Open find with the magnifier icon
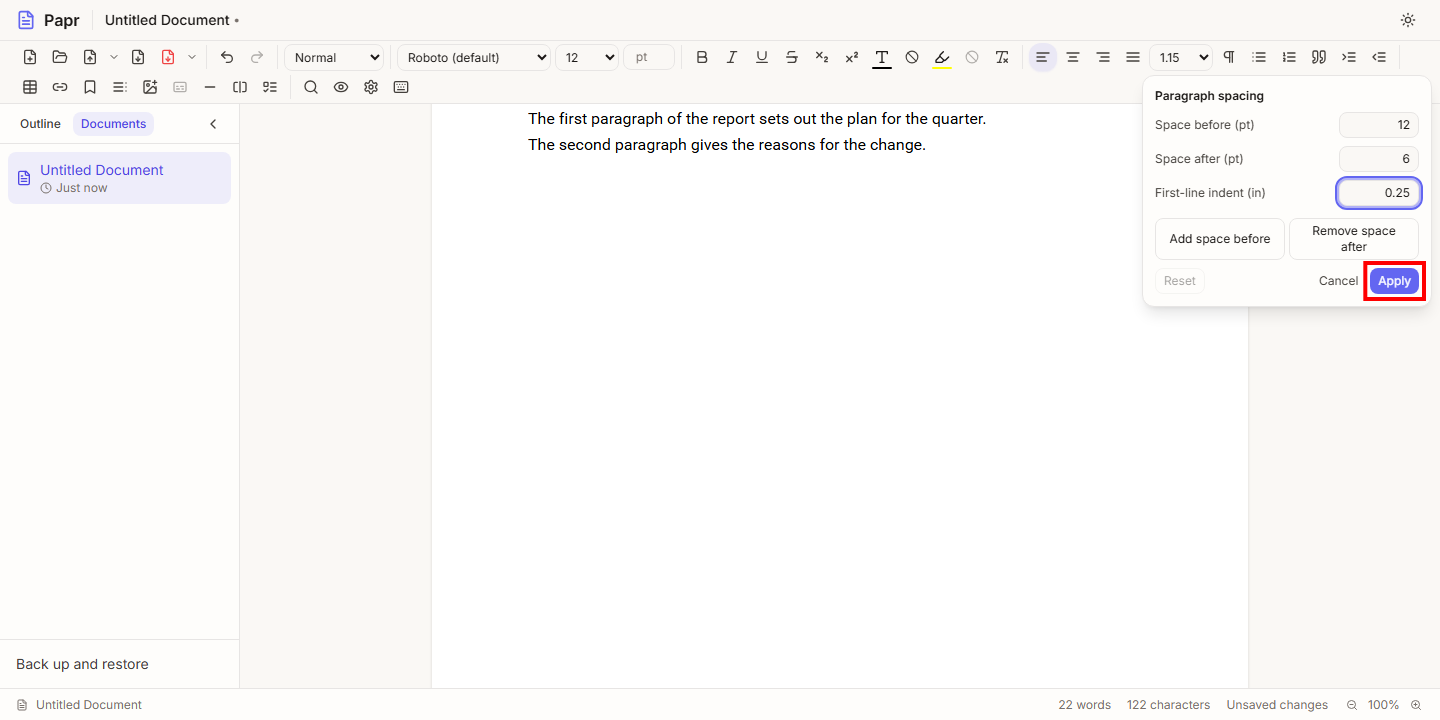Viewport: 1440px width, 720px height. point(311,87)
